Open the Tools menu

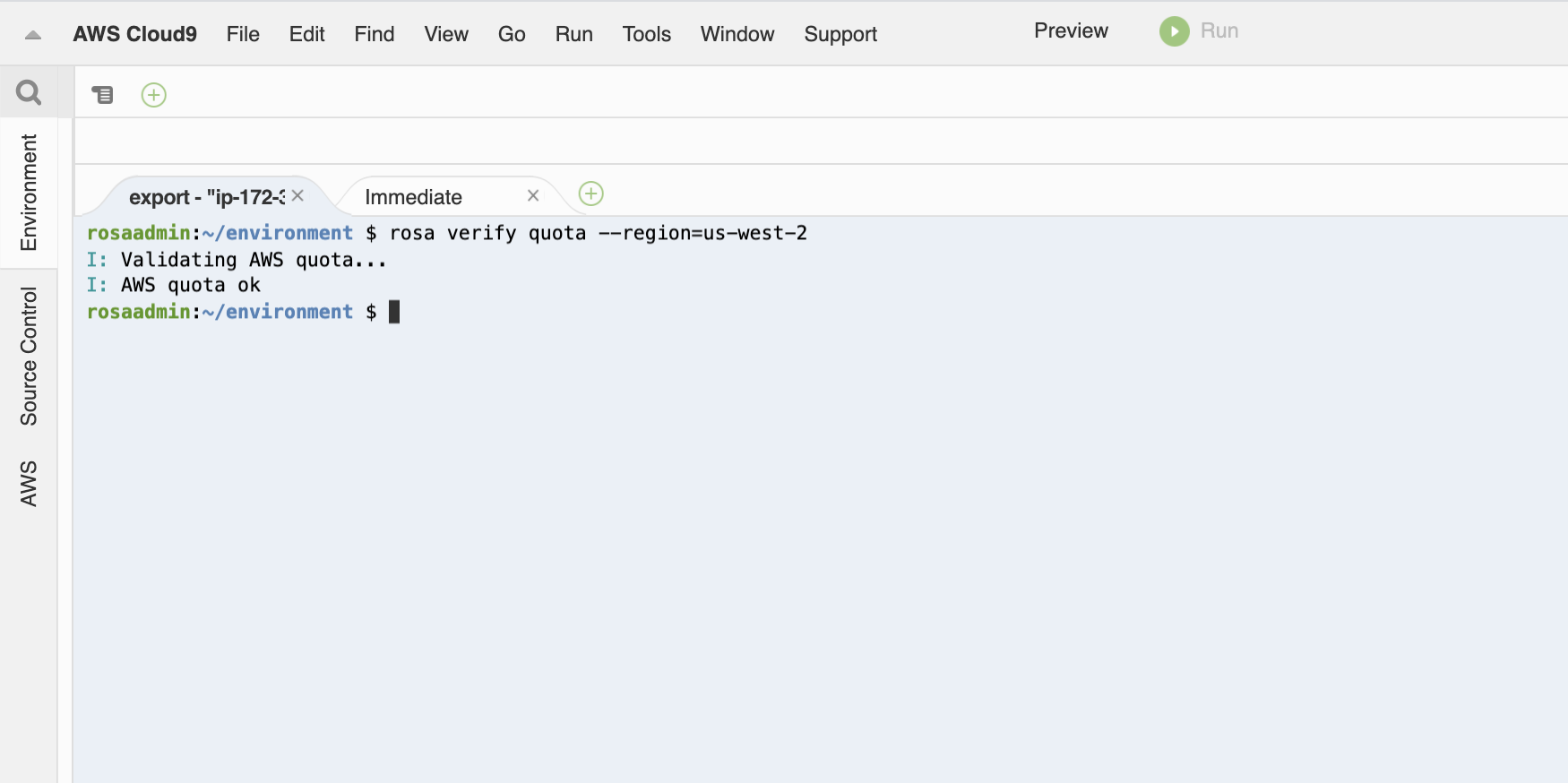pos(647,34)
